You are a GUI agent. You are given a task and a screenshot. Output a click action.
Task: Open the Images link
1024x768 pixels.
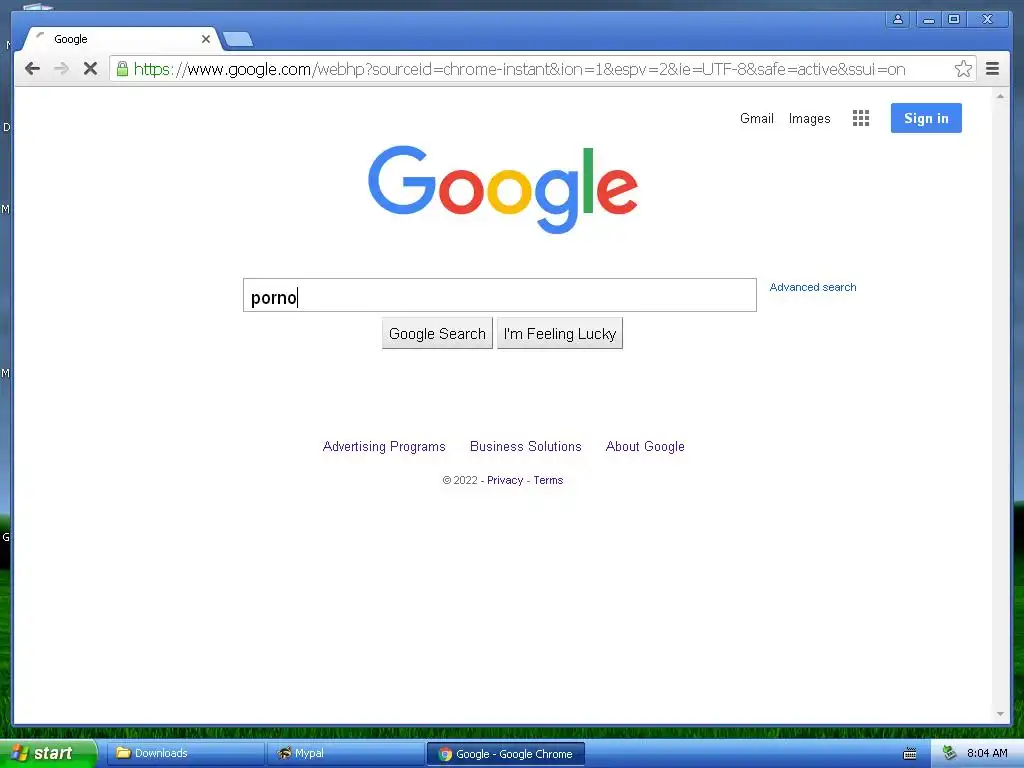click(809, 119)
